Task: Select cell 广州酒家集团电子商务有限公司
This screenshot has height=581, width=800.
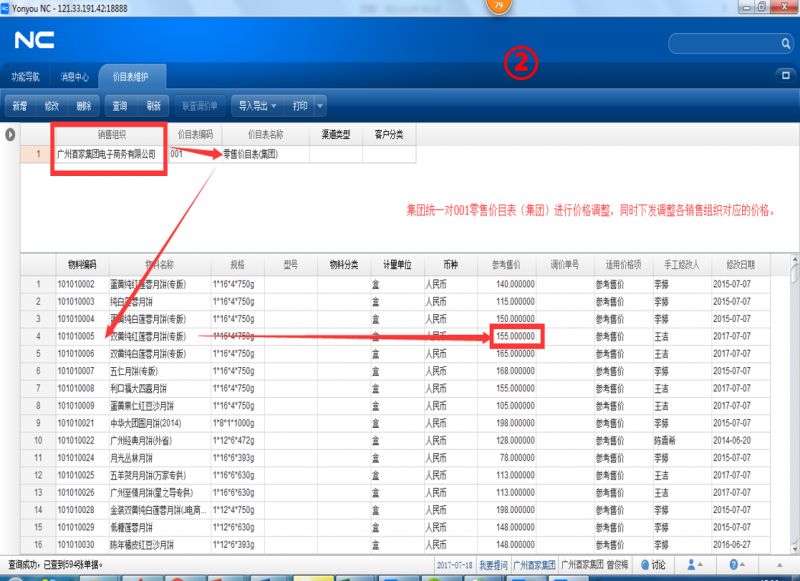Action: [x=111, y=154]
